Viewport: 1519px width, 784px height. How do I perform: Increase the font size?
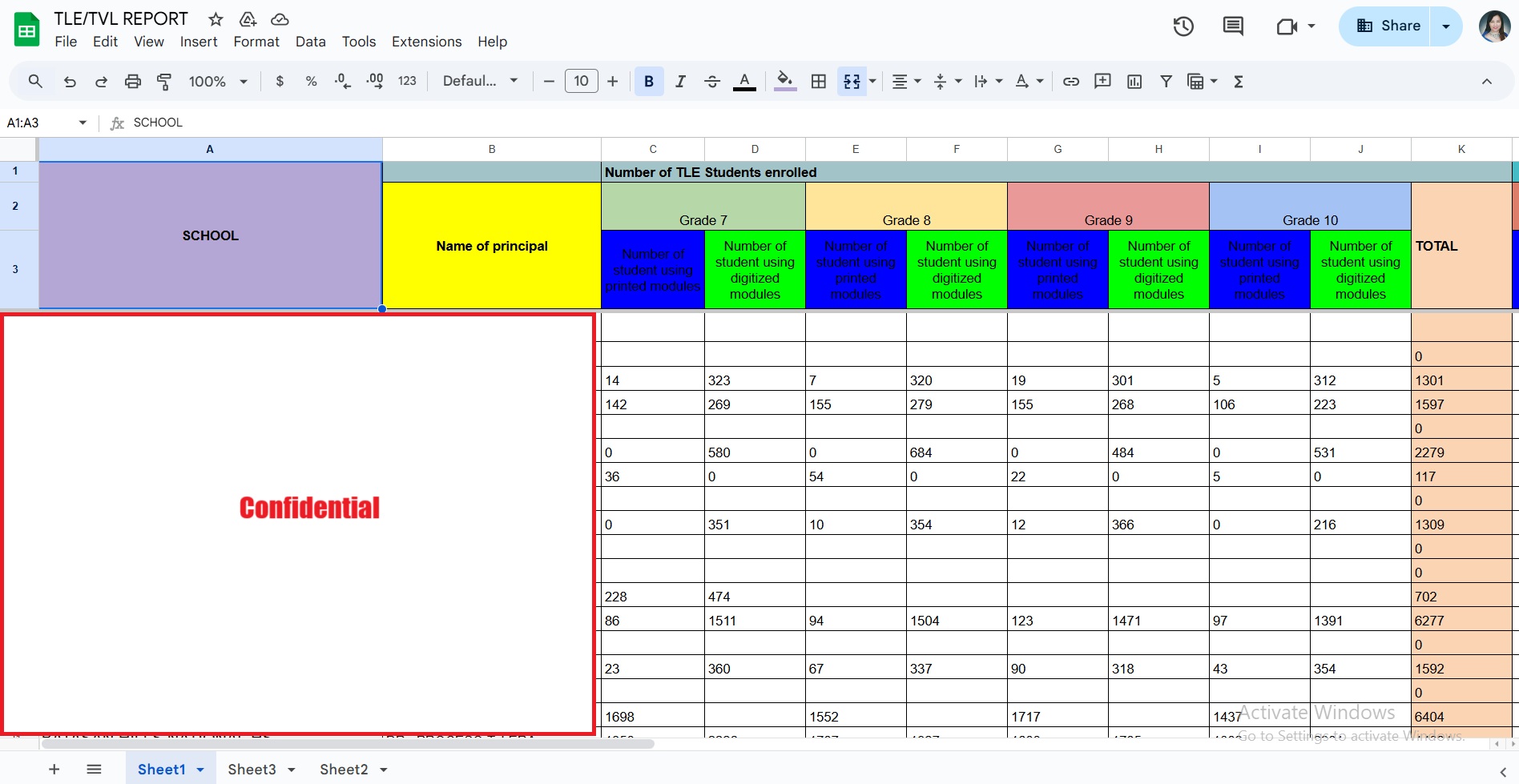click(x=613, y=81)
